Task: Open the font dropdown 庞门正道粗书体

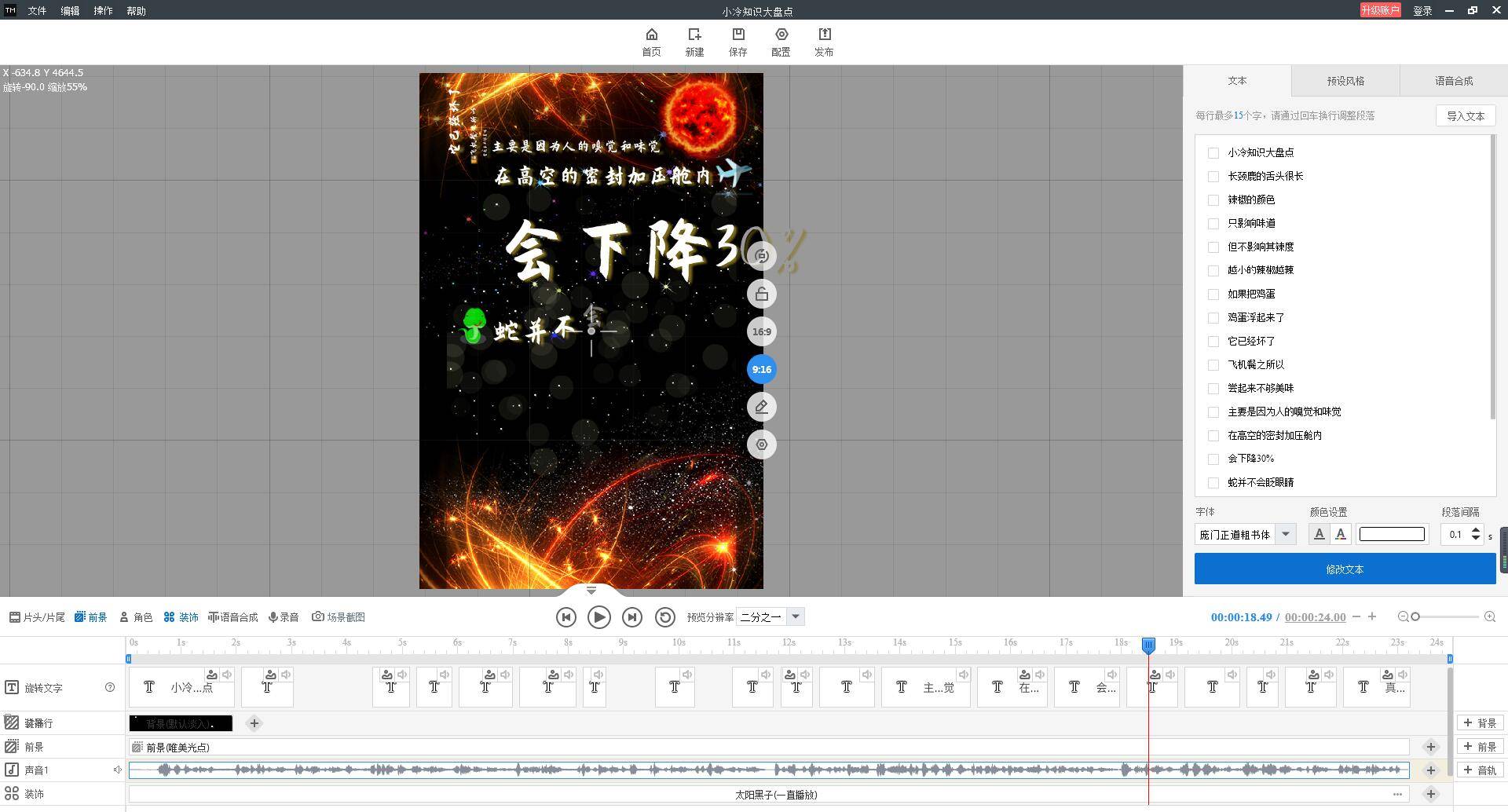Action: pos(1285,535)
